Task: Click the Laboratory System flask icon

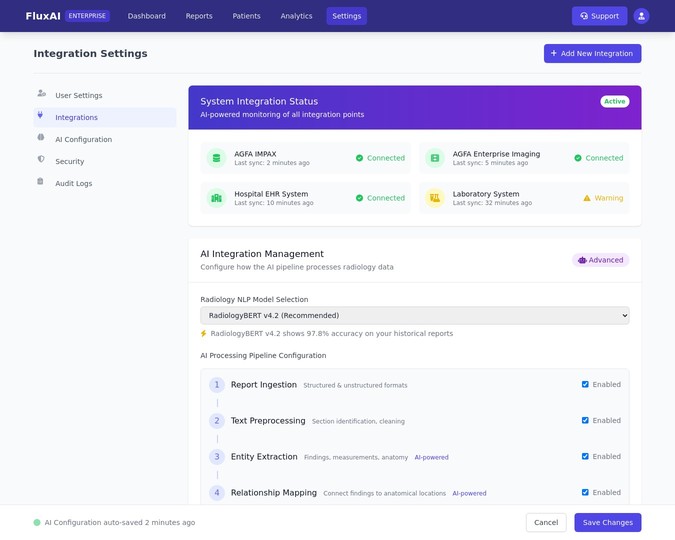Action: (435, 198)
